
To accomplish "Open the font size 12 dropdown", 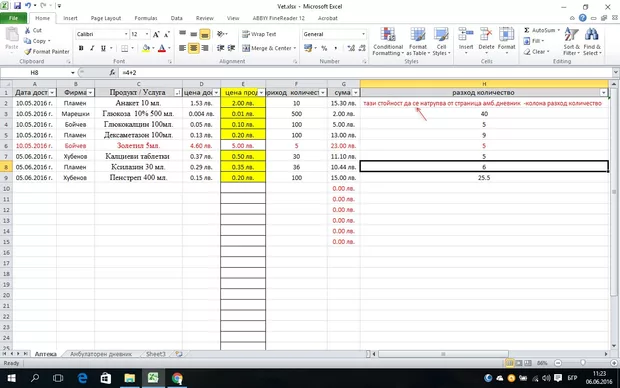I will [147, 34].
